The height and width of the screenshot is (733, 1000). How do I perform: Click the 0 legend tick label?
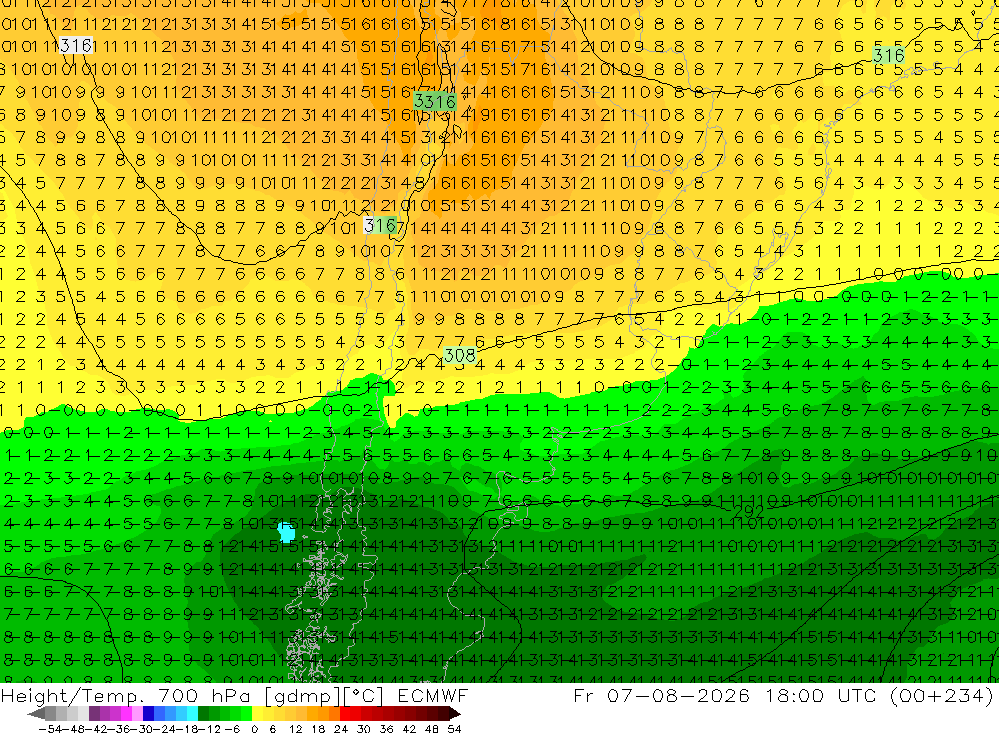click(x=254, y=729)
